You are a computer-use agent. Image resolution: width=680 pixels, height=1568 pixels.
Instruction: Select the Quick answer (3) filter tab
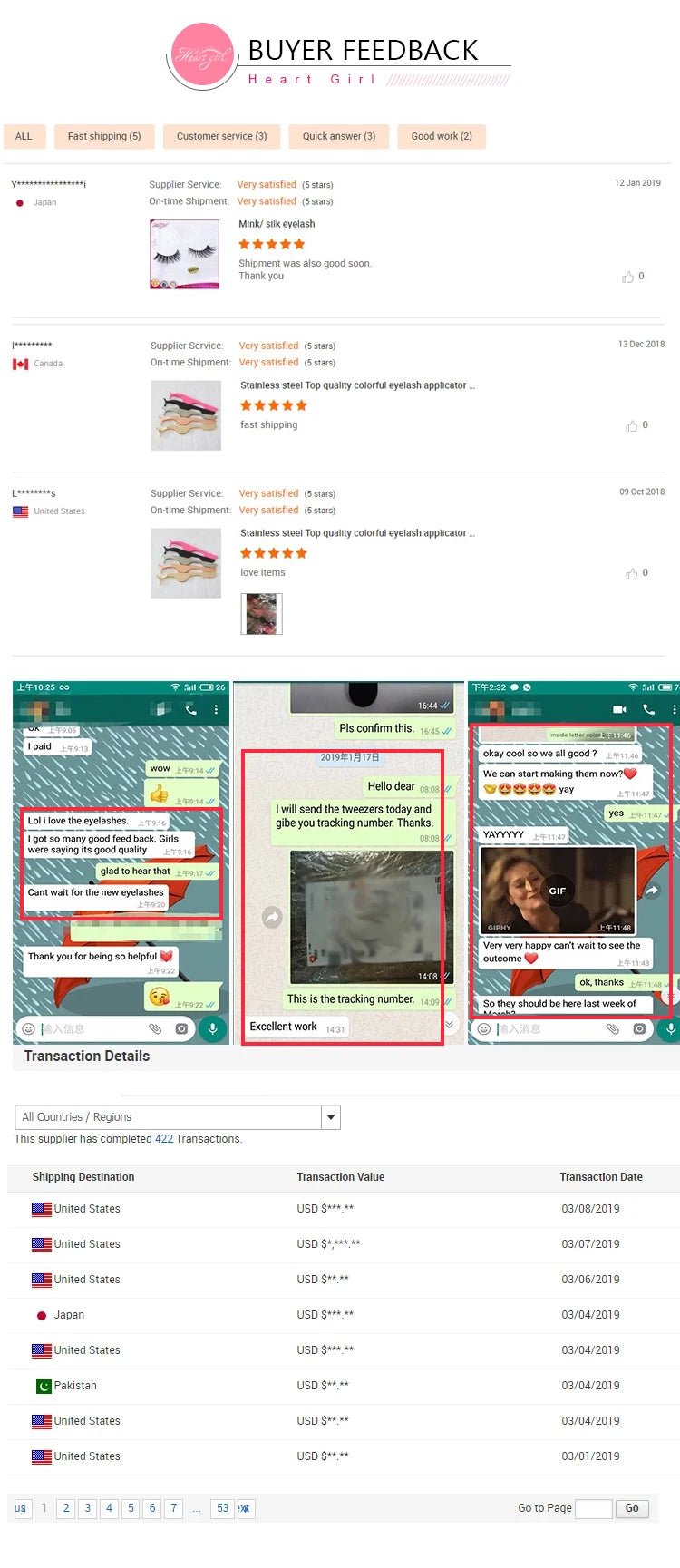tap(338, 136)
